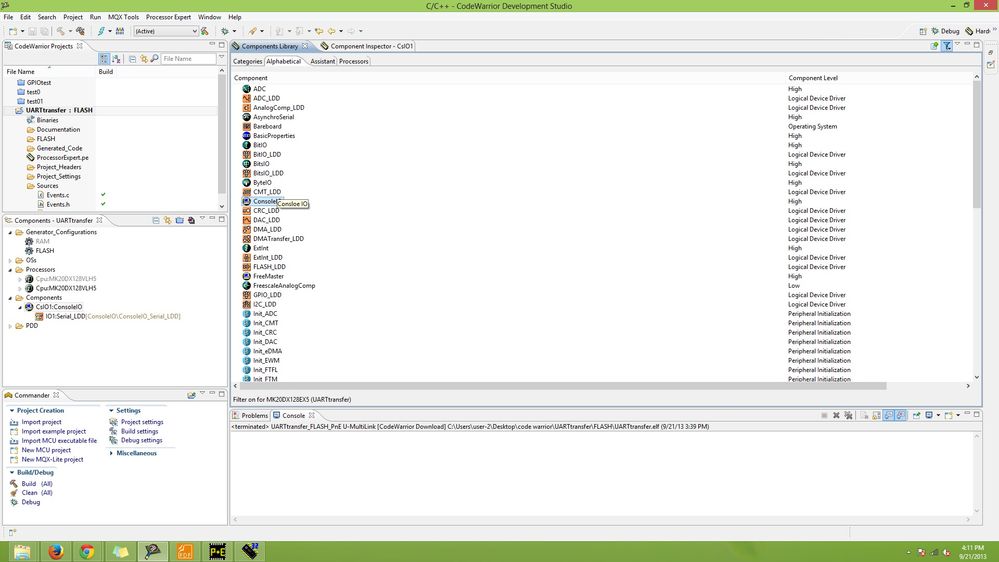Open the MQX Tools menu
Image resolution: width=999 pixels, height=562 pixels.
click(124, 17)
